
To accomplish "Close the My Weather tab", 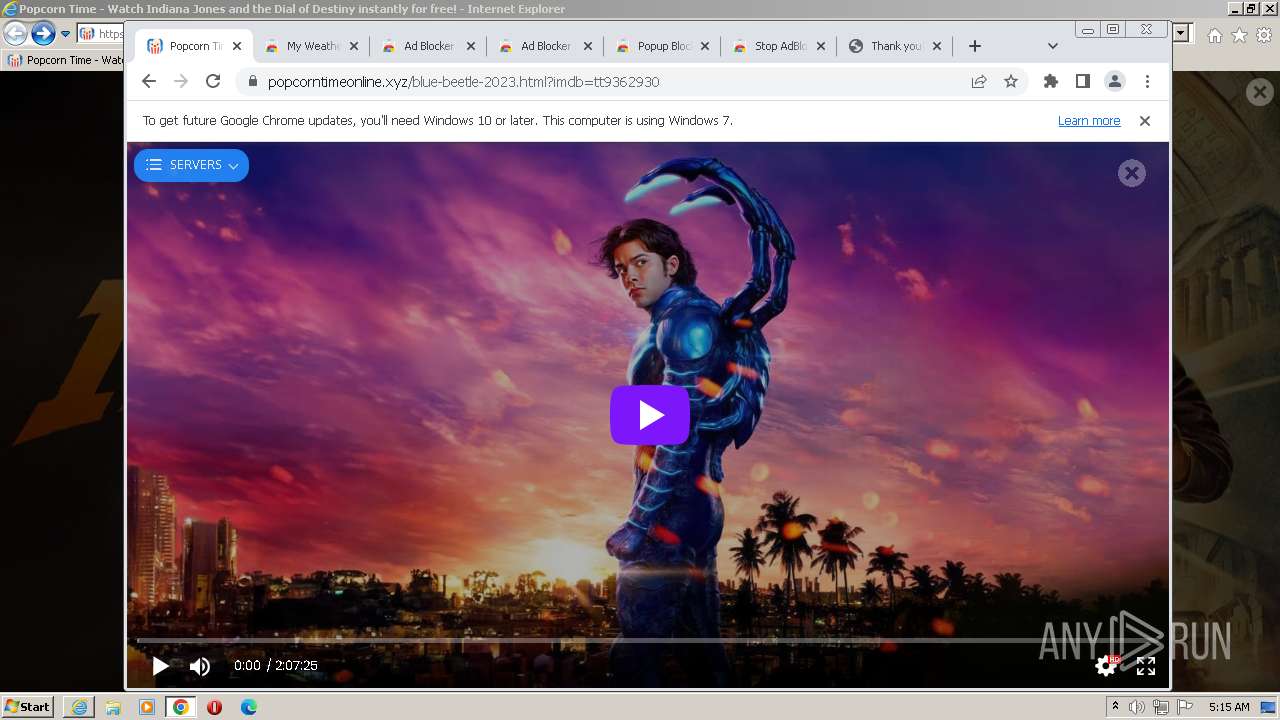I will [354, 46].
